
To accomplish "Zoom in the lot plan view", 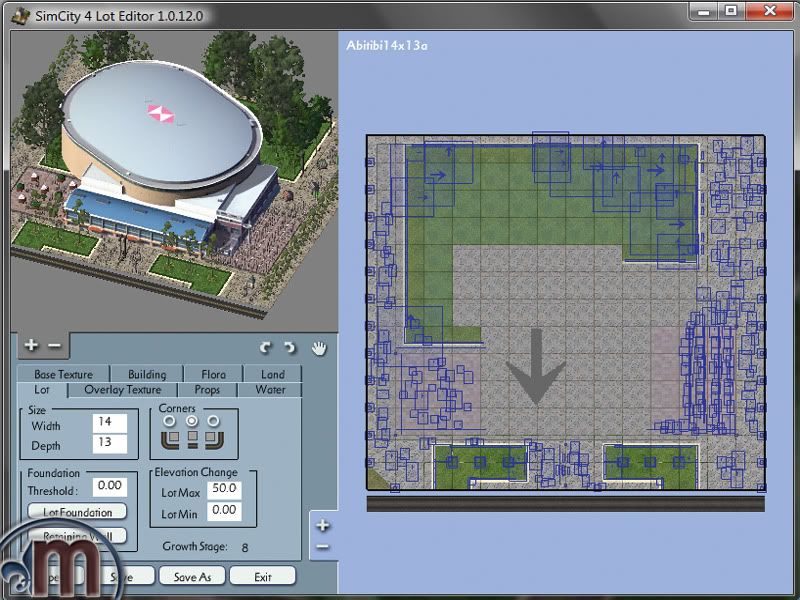I will [x=323, y=525].
